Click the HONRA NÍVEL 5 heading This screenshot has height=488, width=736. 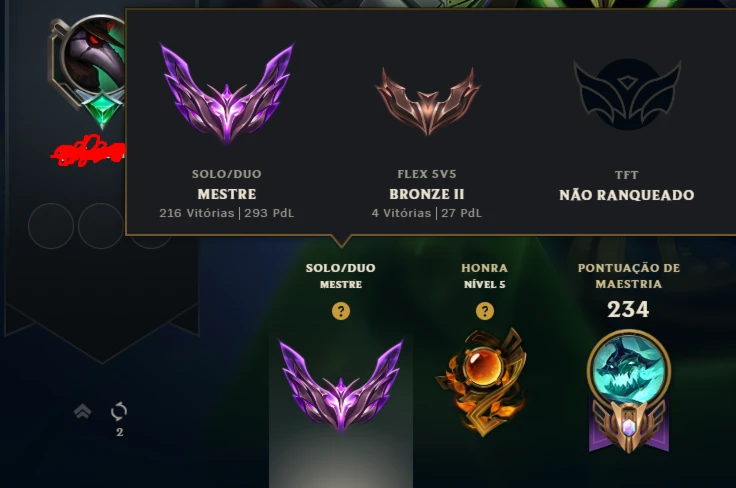484,275
